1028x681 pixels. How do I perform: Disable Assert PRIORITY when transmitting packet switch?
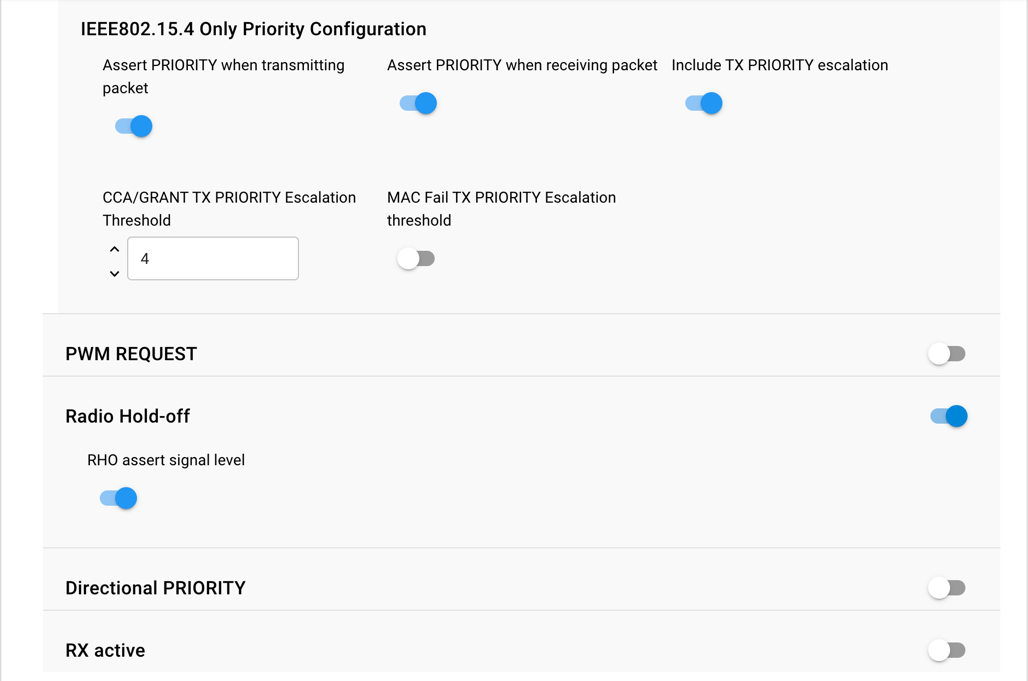[x=133, y=126]
